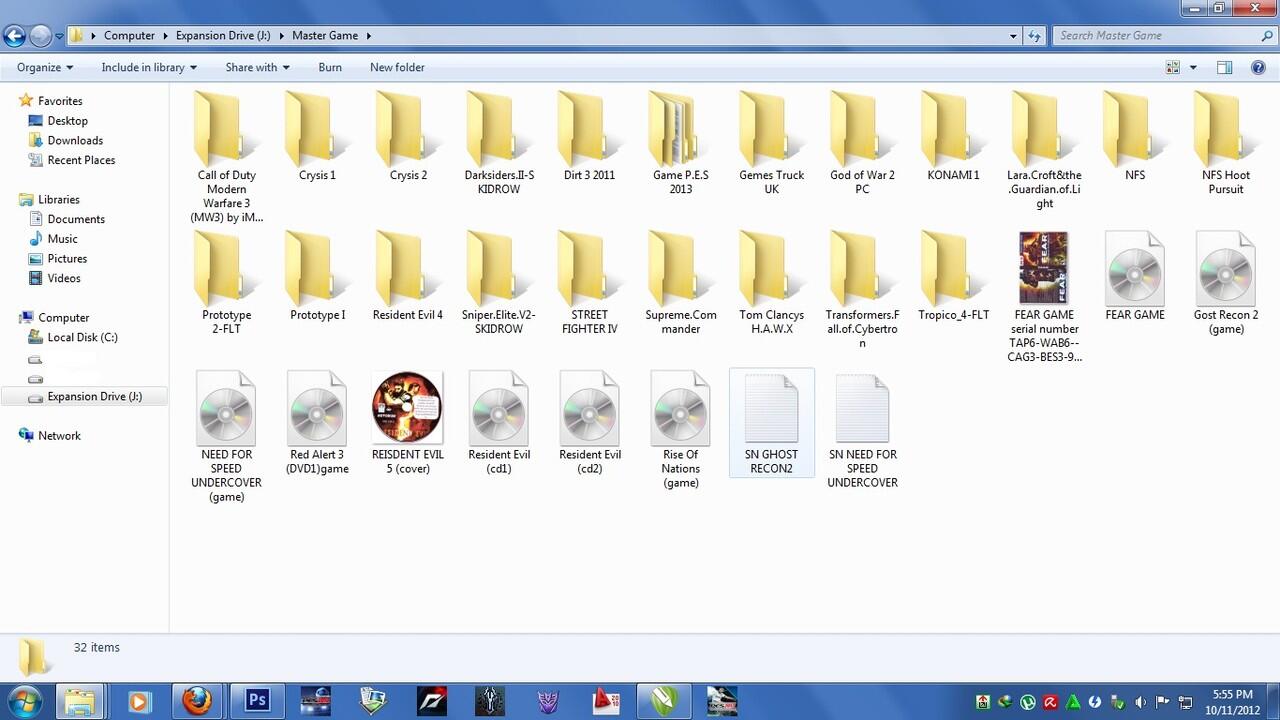Click the help question mark icon

pos(1259,67)
